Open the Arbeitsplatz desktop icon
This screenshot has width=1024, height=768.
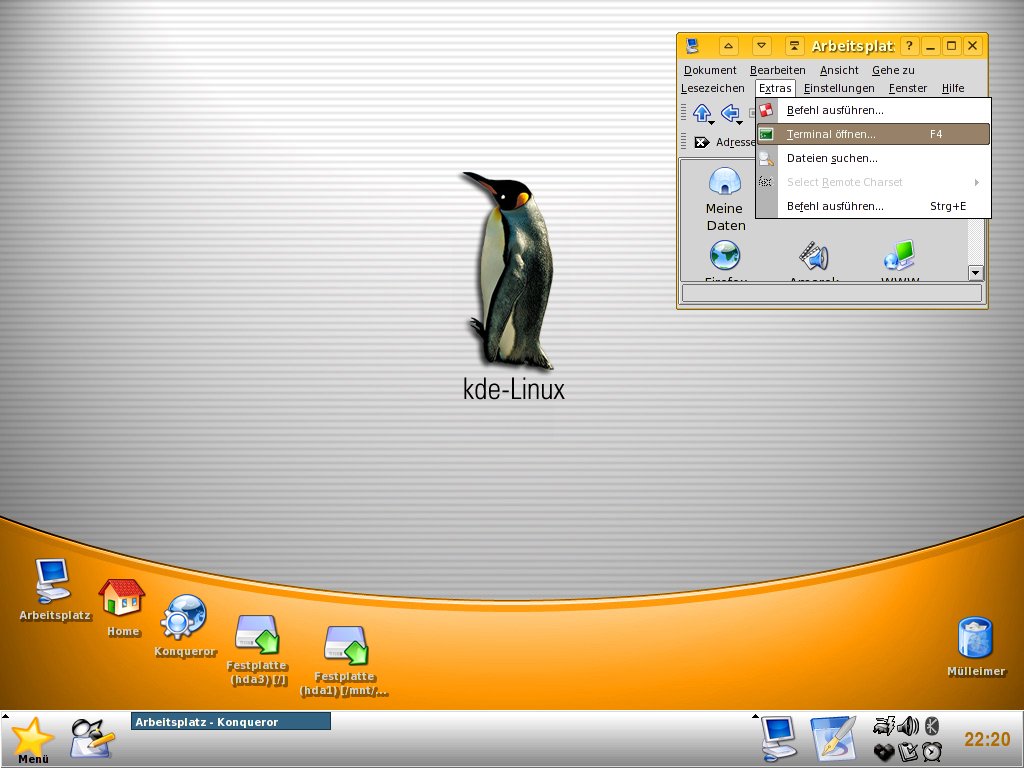coord(53,580)
